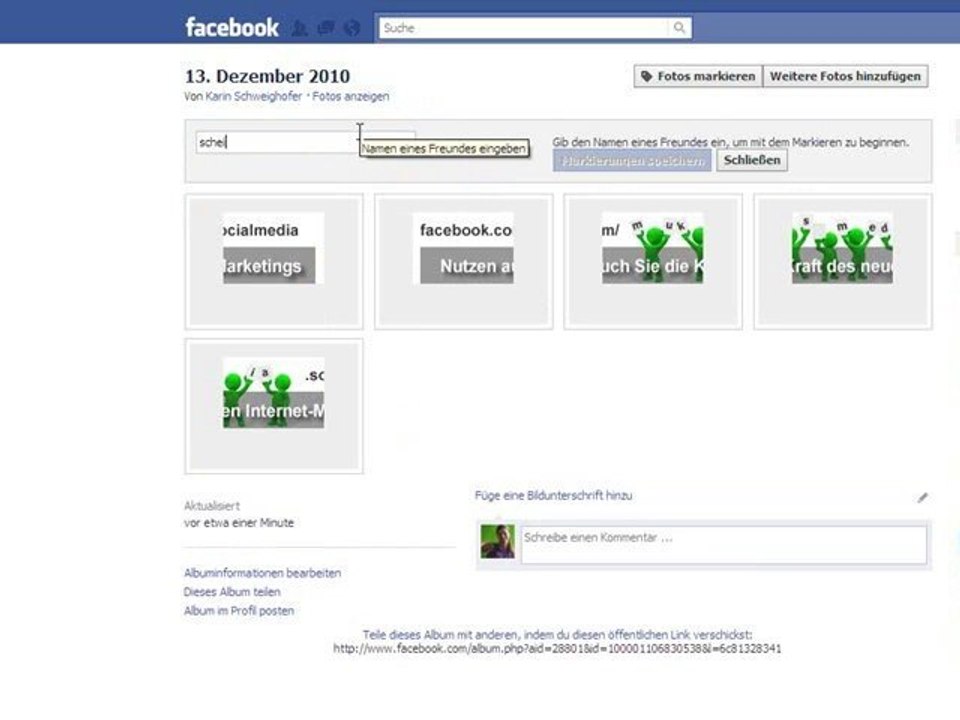Select the 'raft des neu' photo thumbnail

842,261
